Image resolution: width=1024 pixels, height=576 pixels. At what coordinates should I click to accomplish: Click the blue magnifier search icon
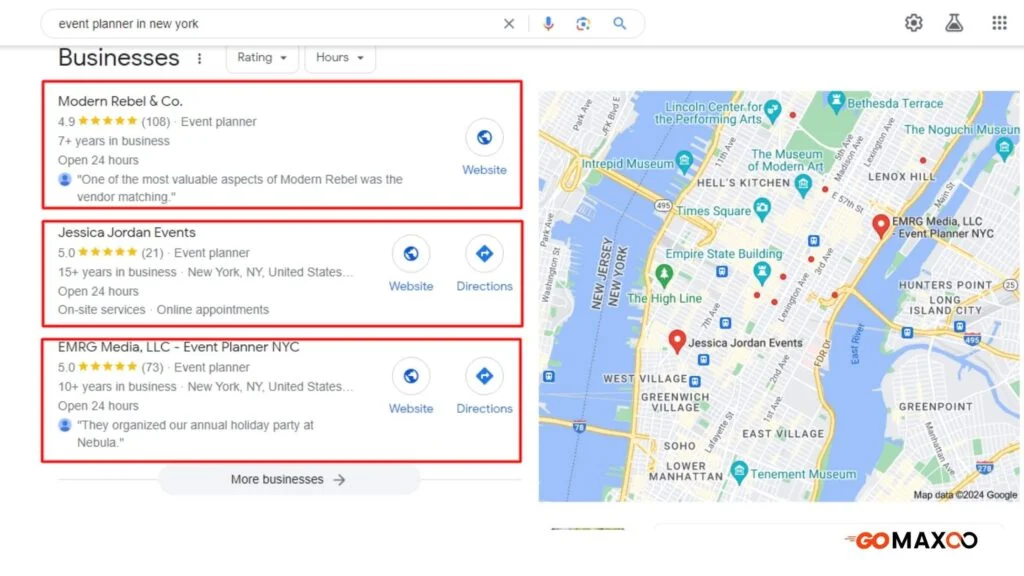click(619, 24)
